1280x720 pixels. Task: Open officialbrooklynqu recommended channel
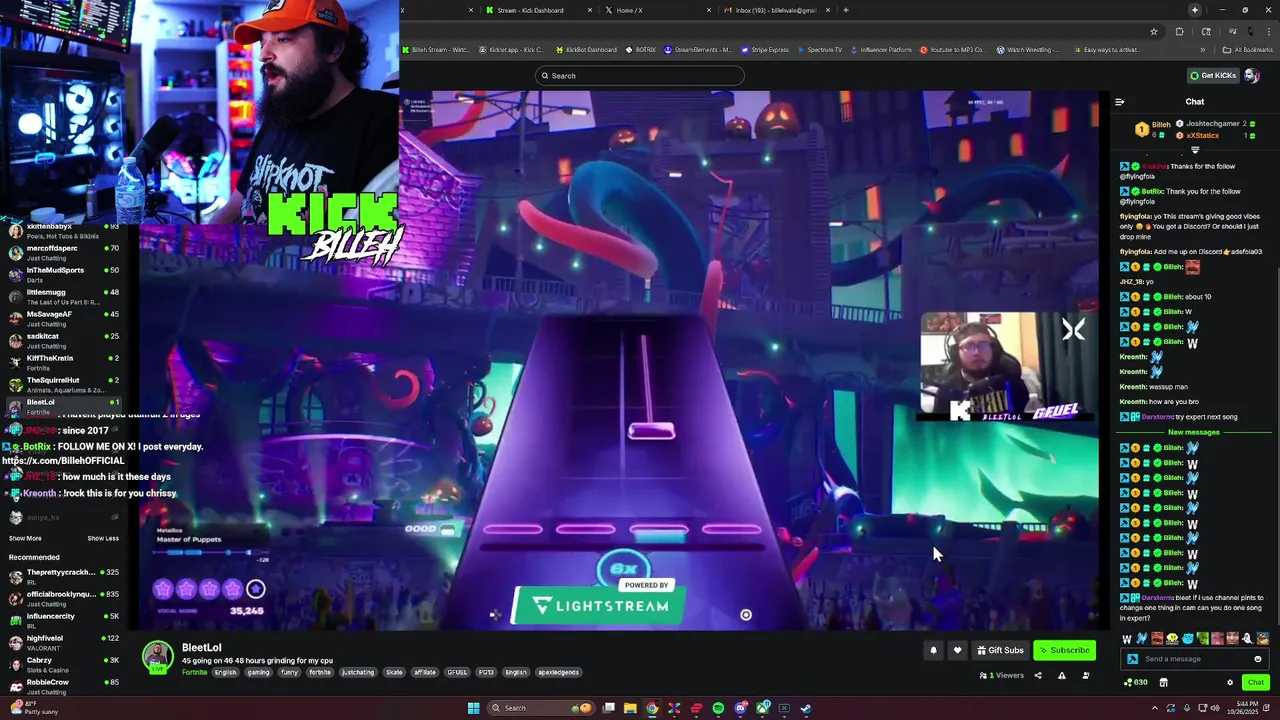[64, 598]
